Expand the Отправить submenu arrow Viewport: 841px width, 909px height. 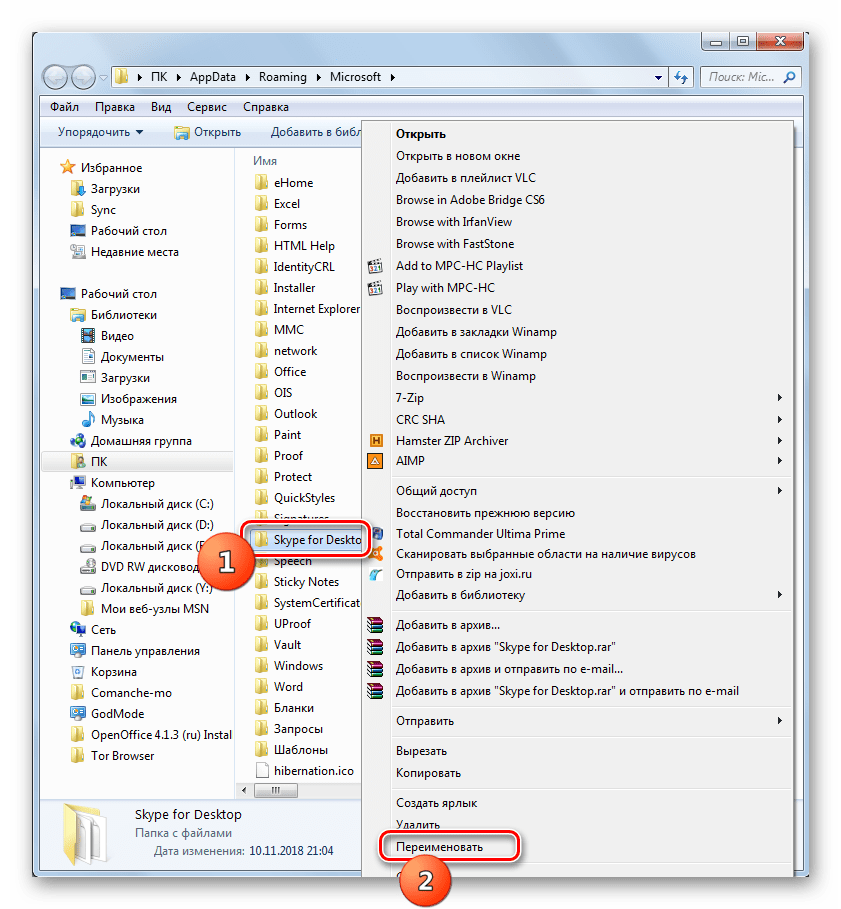tap(779, 721)
